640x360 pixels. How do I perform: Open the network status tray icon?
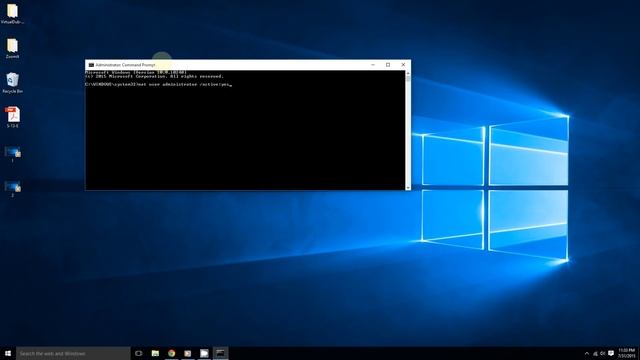coord(595,353)
